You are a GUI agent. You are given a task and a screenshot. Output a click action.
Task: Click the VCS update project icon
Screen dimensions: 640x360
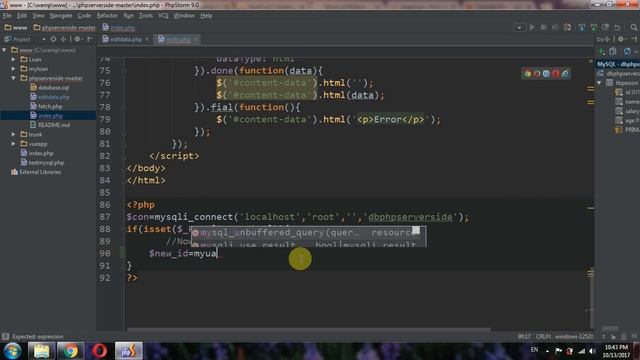tap(582, 27)
